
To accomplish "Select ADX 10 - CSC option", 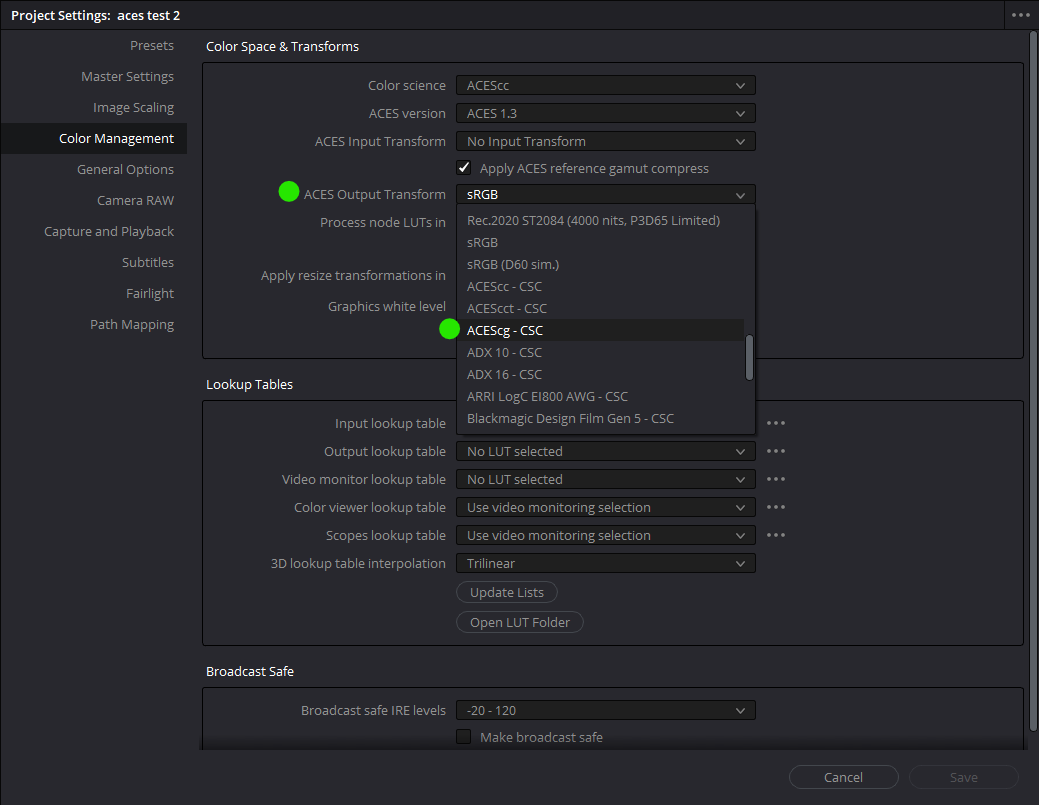I will [x=600, y=352].
